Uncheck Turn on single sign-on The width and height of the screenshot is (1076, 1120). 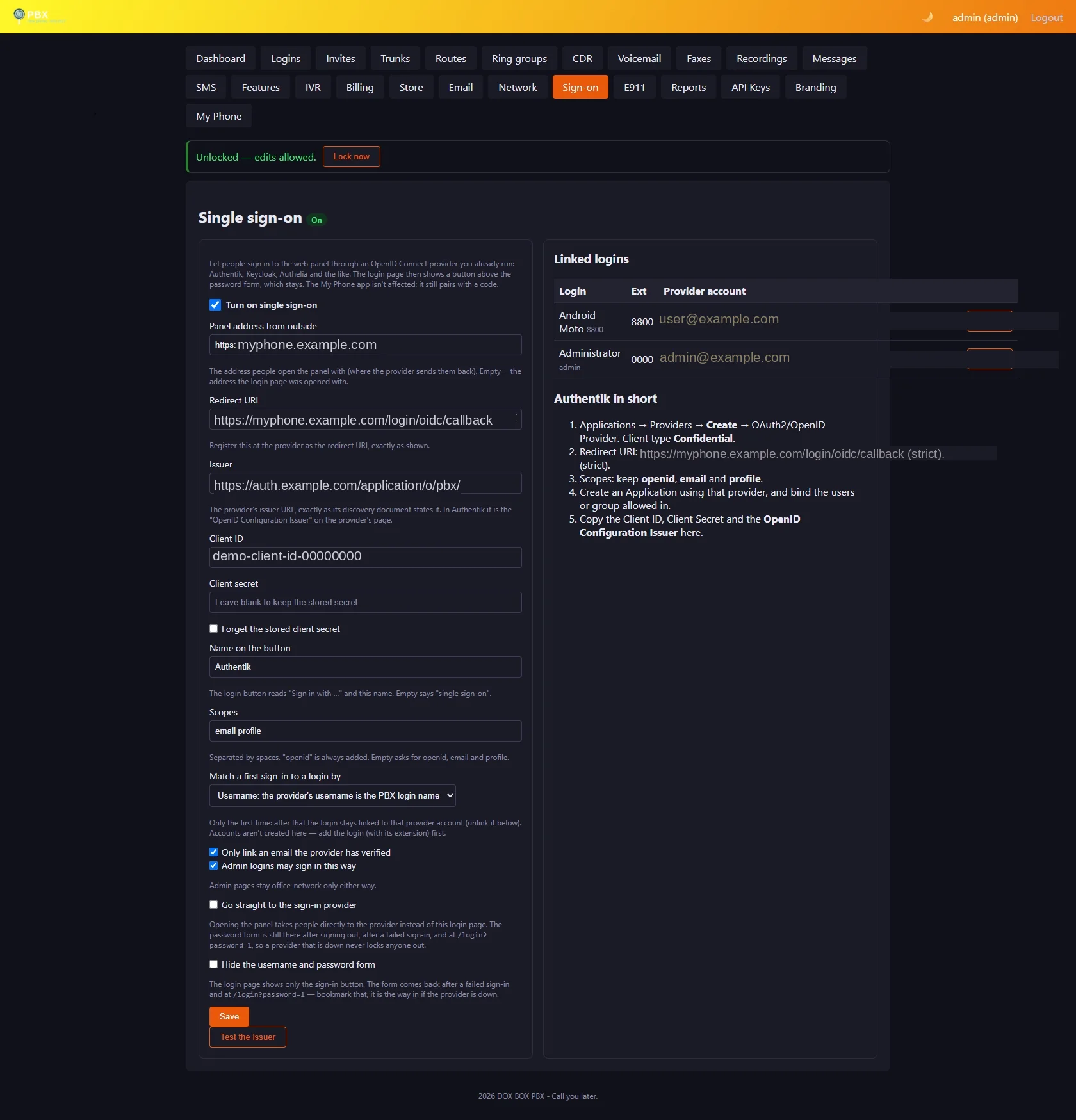click(x=215, y=305)
